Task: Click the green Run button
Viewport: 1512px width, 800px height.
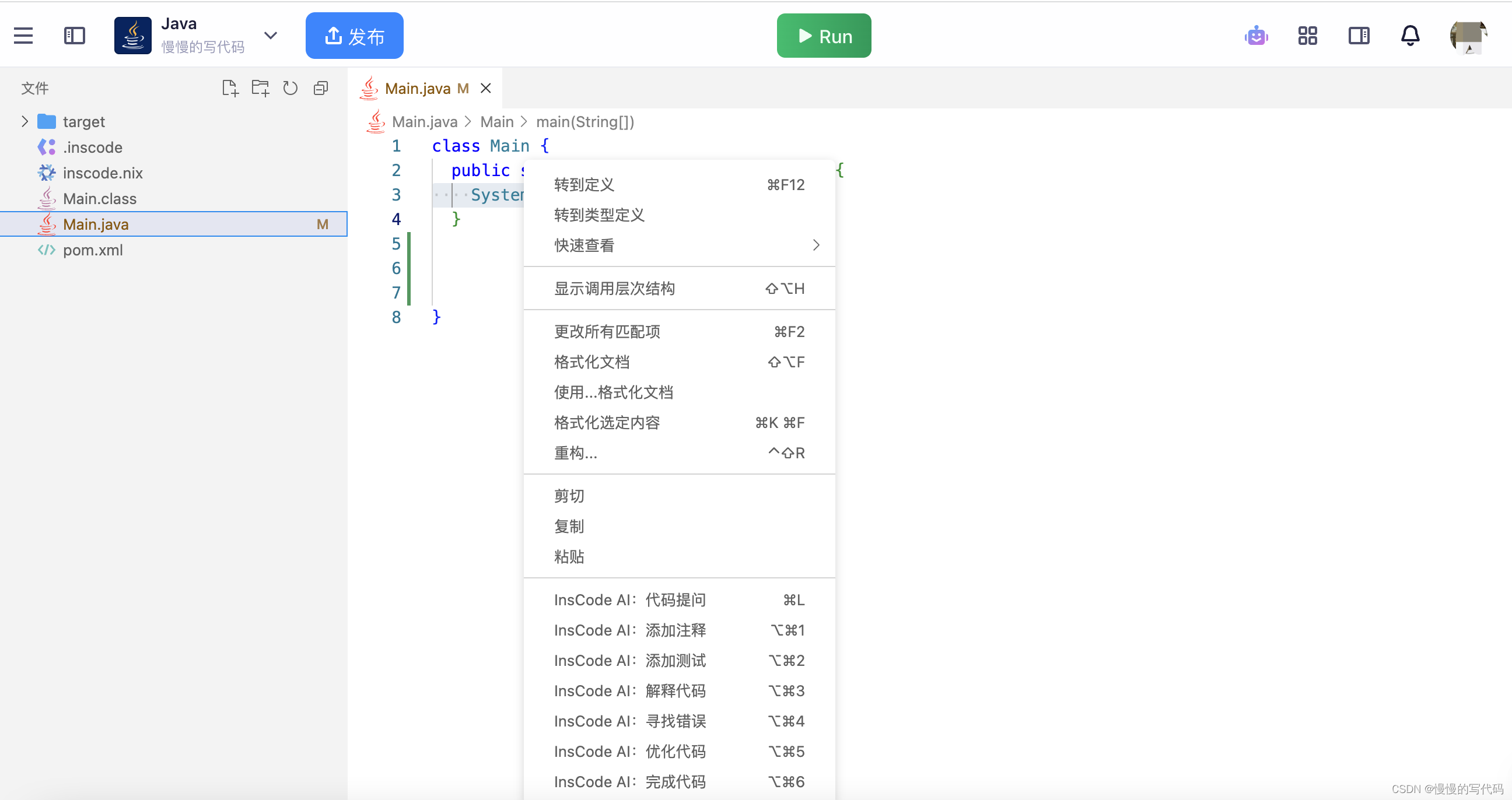Action: tap(824, 36)
